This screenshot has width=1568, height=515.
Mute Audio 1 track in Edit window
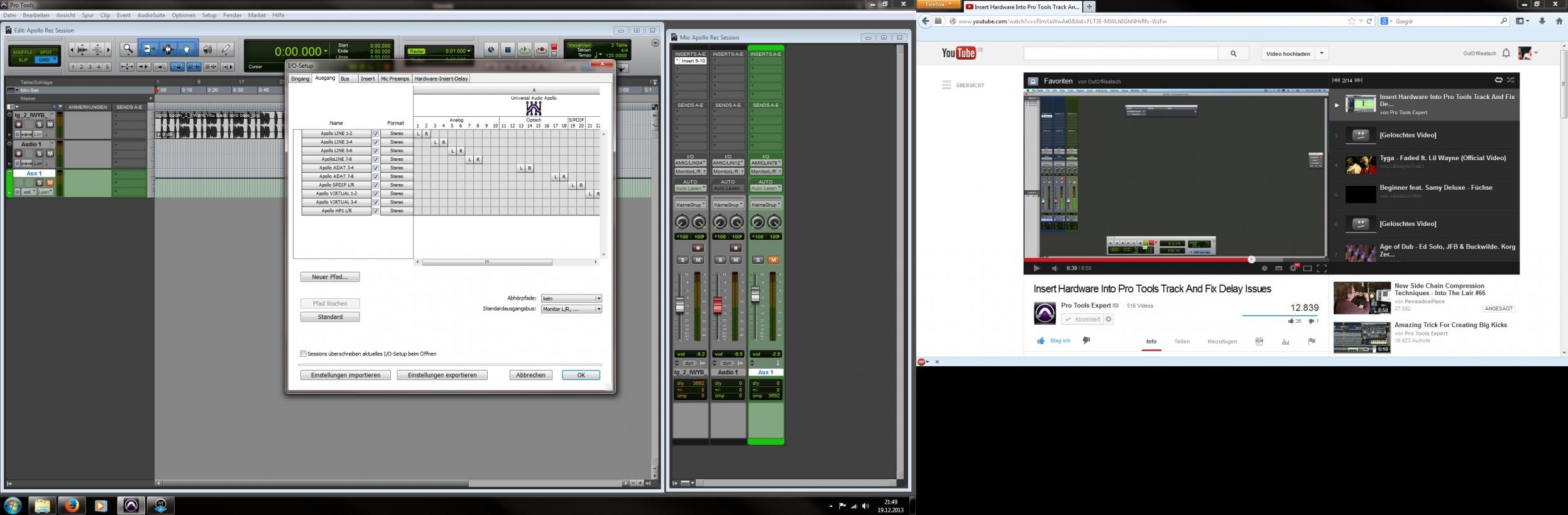(x=50, y=154)
